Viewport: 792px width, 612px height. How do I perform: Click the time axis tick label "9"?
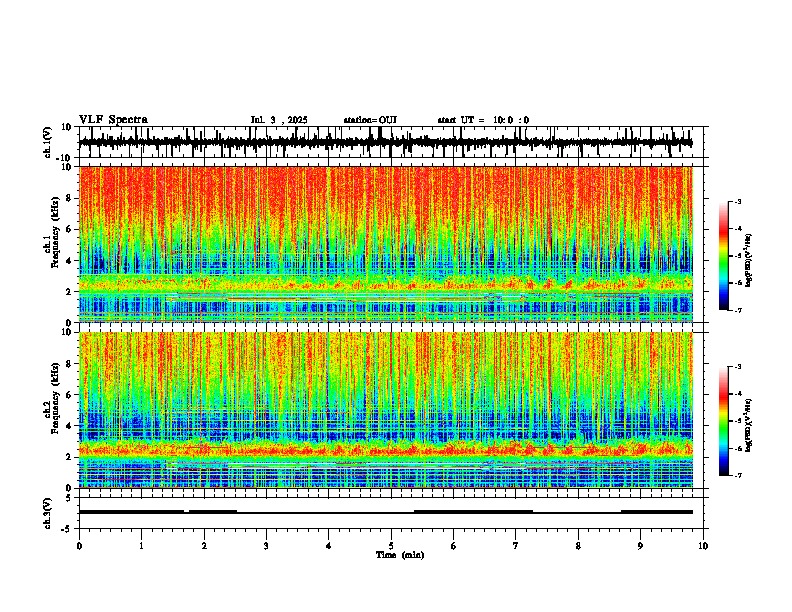coord(640,546)
